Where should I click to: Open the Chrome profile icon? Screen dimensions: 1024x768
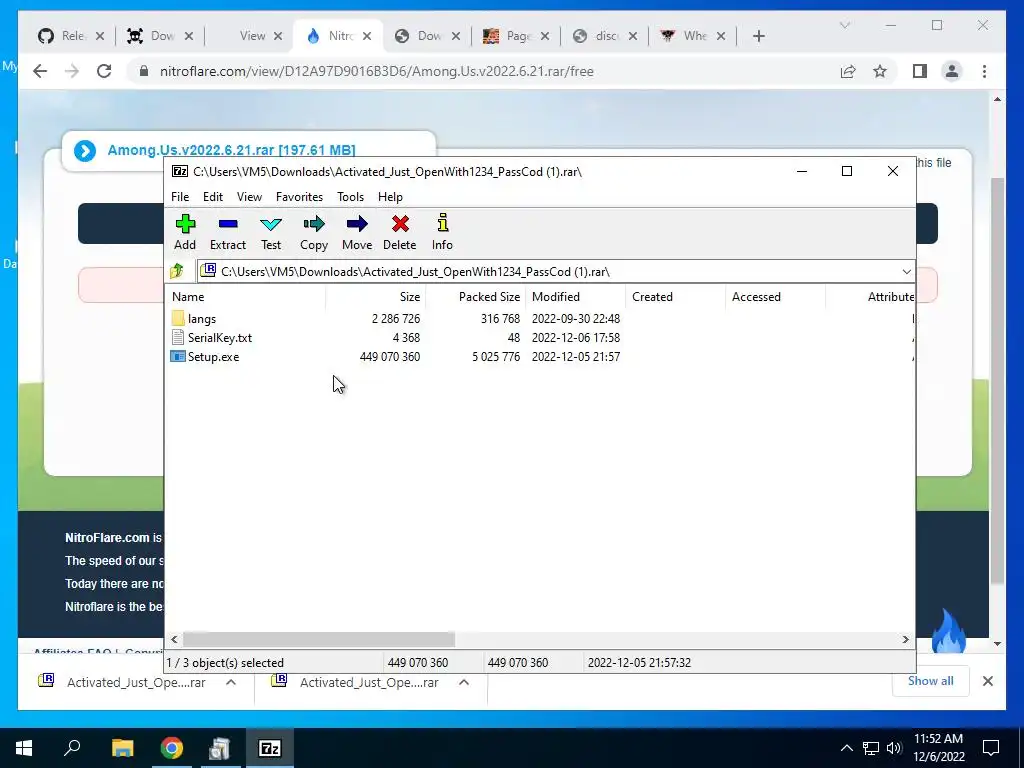(x=952, y=71)
